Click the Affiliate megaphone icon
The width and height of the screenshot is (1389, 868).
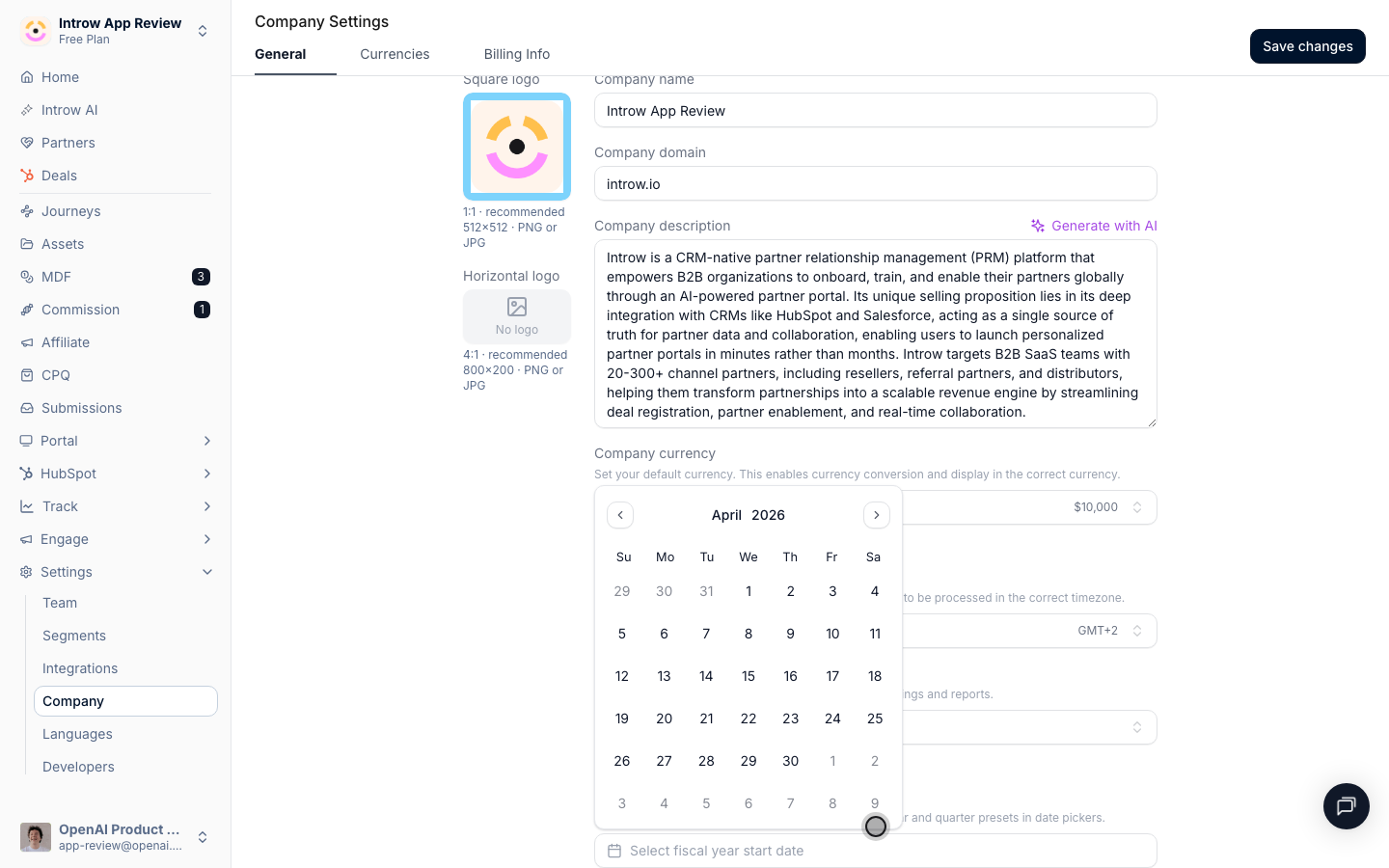[x=27, y=342]
